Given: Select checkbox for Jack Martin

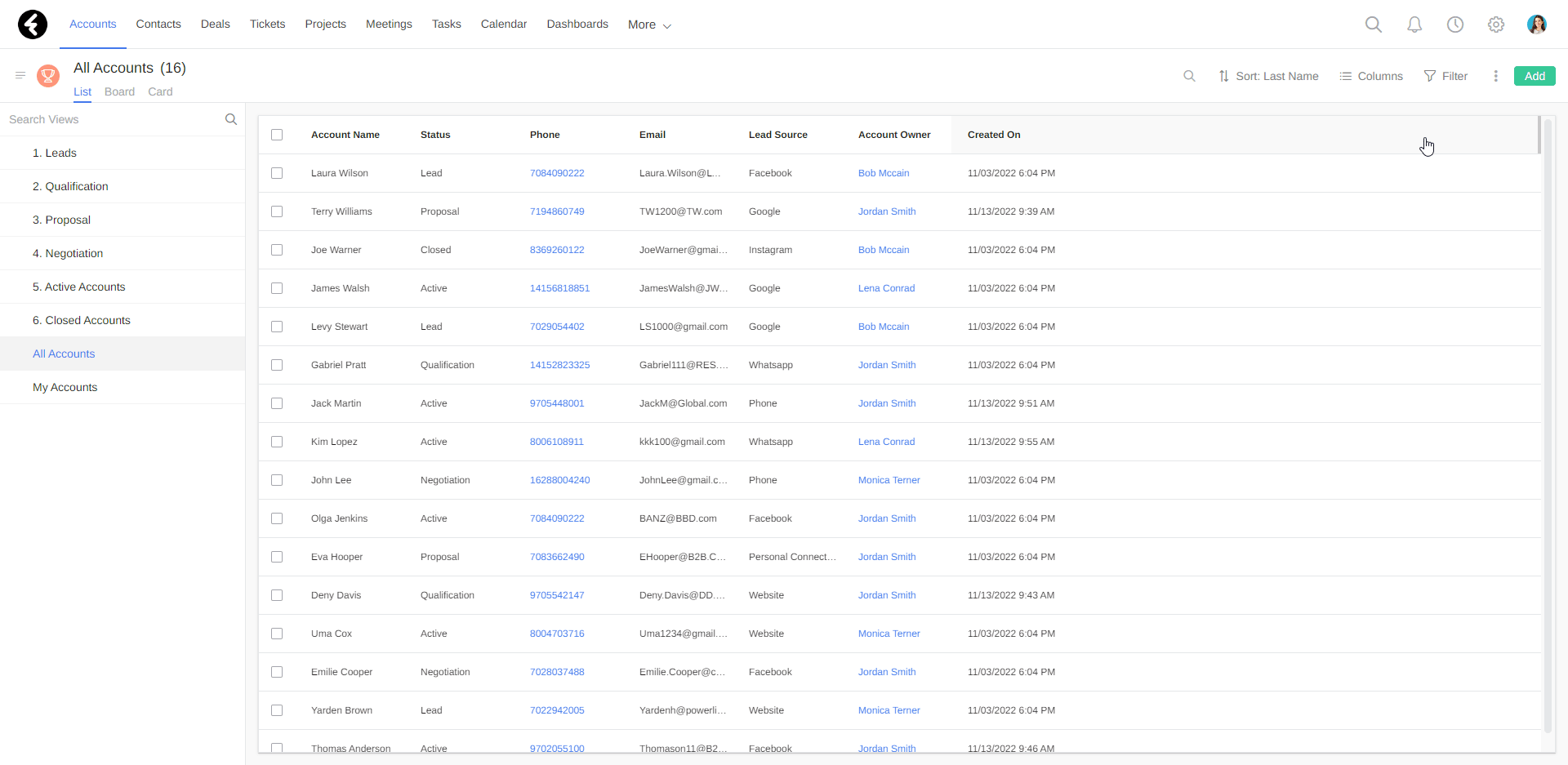Looking at the screenshot, I should pos(277,403).
